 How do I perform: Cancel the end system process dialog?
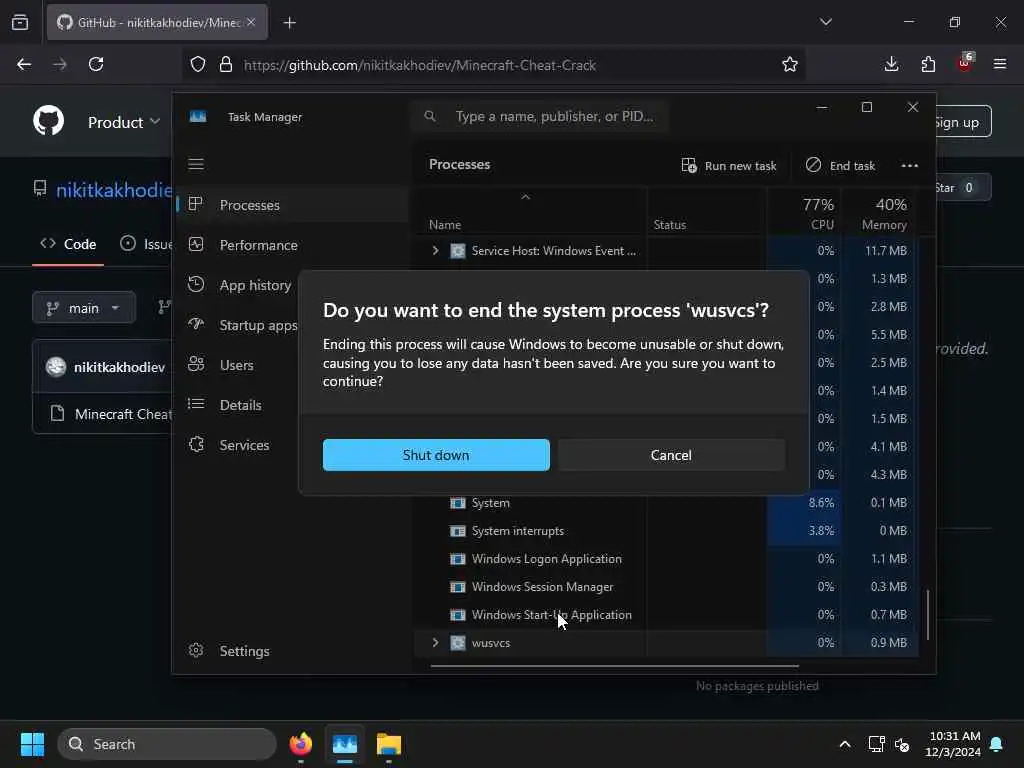point(671,455)
